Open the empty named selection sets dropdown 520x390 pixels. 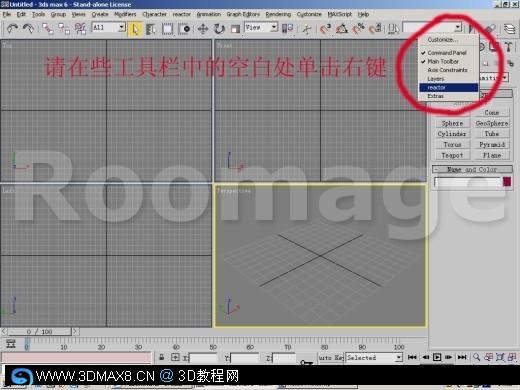[432, 27]
